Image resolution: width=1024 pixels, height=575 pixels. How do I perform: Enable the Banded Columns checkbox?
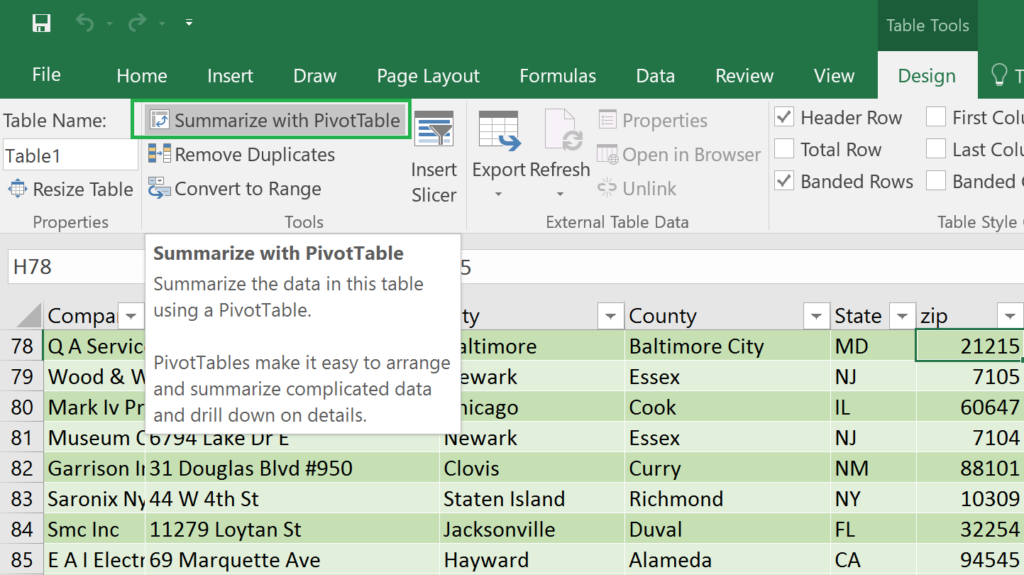coord(936,180)
